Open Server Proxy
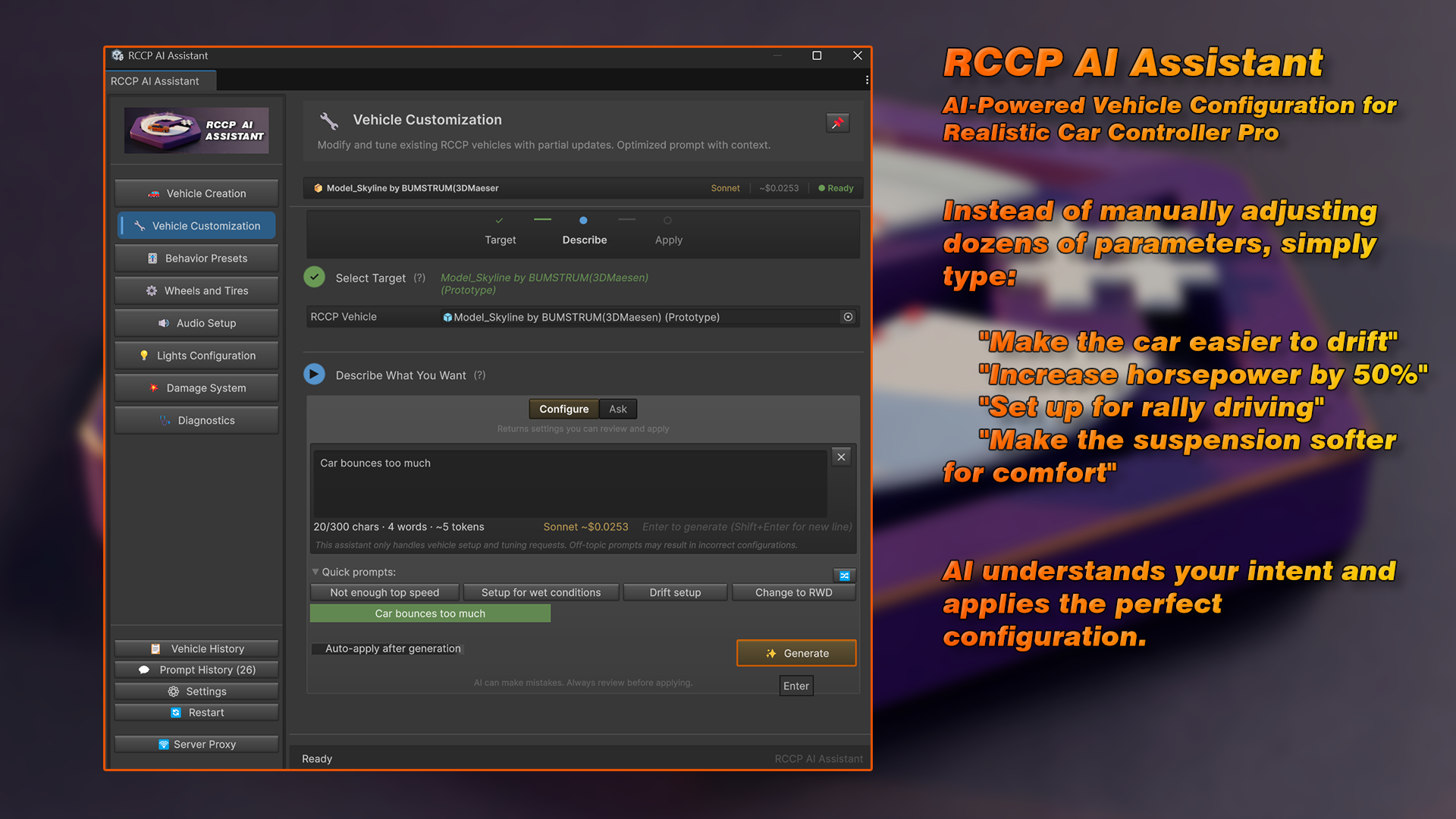This screenshot has width=1456, height=819. 196,744
